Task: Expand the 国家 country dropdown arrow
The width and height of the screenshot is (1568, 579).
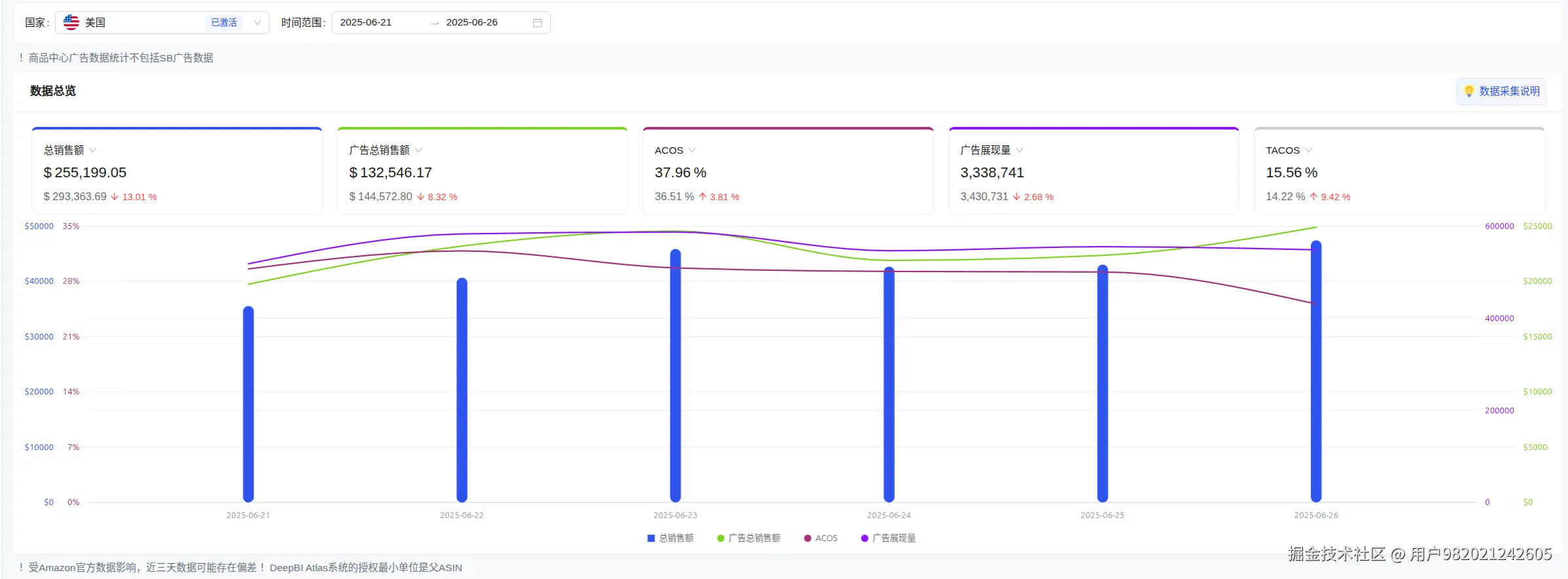Action: point(258,22)
